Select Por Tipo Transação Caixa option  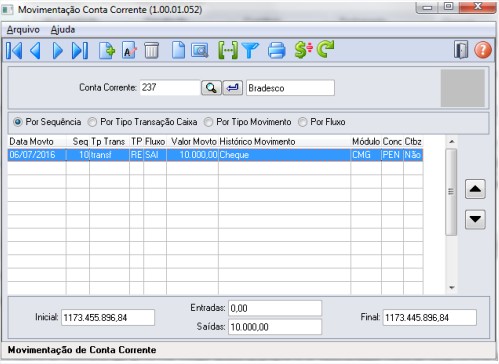pyautogui.click(x=92, y=122)
